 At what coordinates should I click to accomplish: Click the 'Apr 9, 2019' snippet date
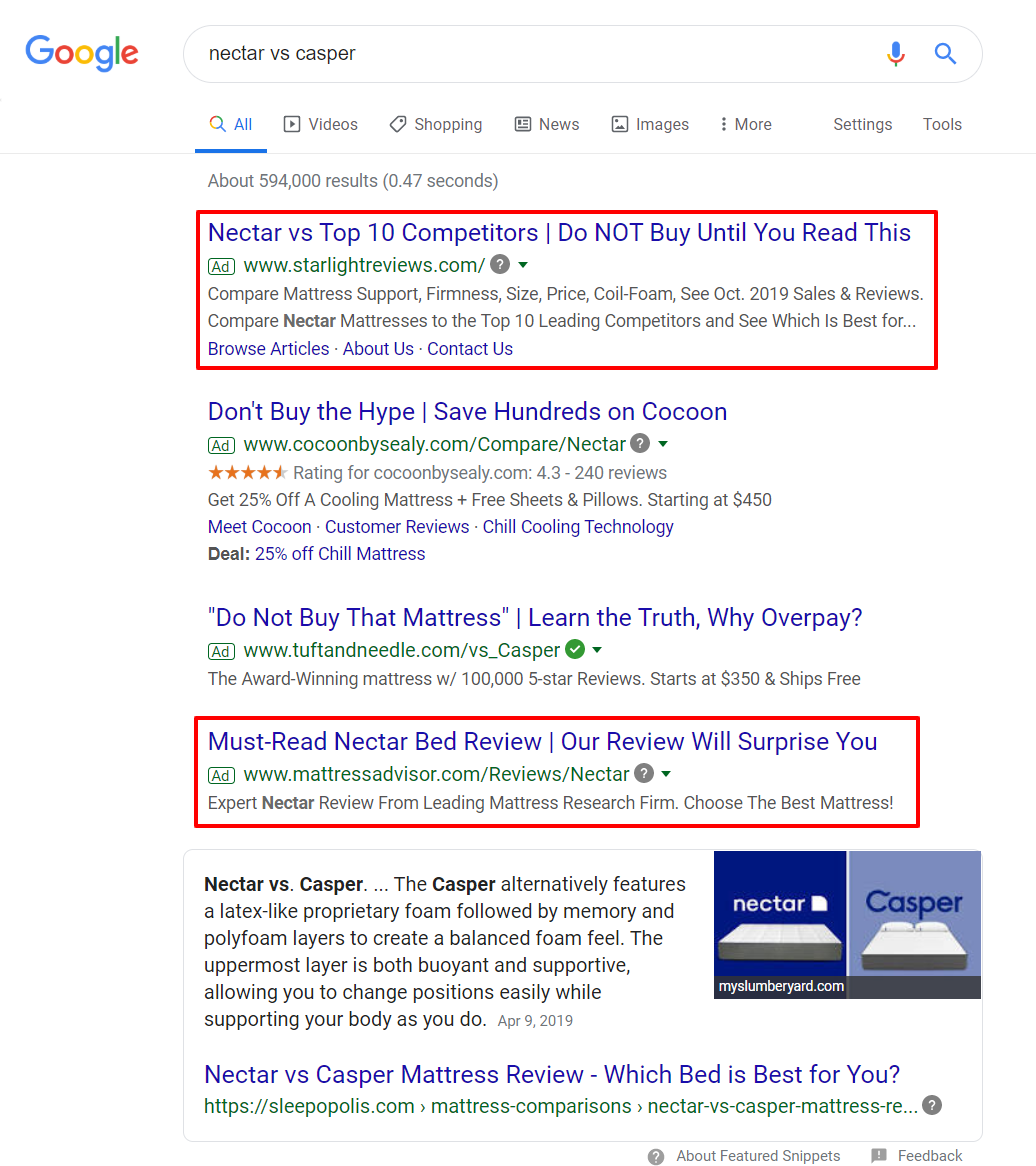[x=535, y=1021]
